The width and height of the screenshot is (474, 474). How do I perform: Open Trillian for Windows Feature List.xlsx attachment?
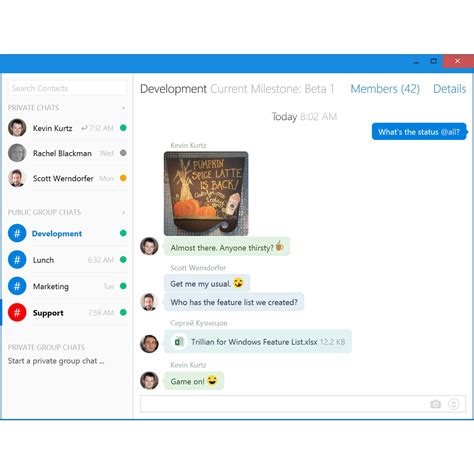[258, 342]
